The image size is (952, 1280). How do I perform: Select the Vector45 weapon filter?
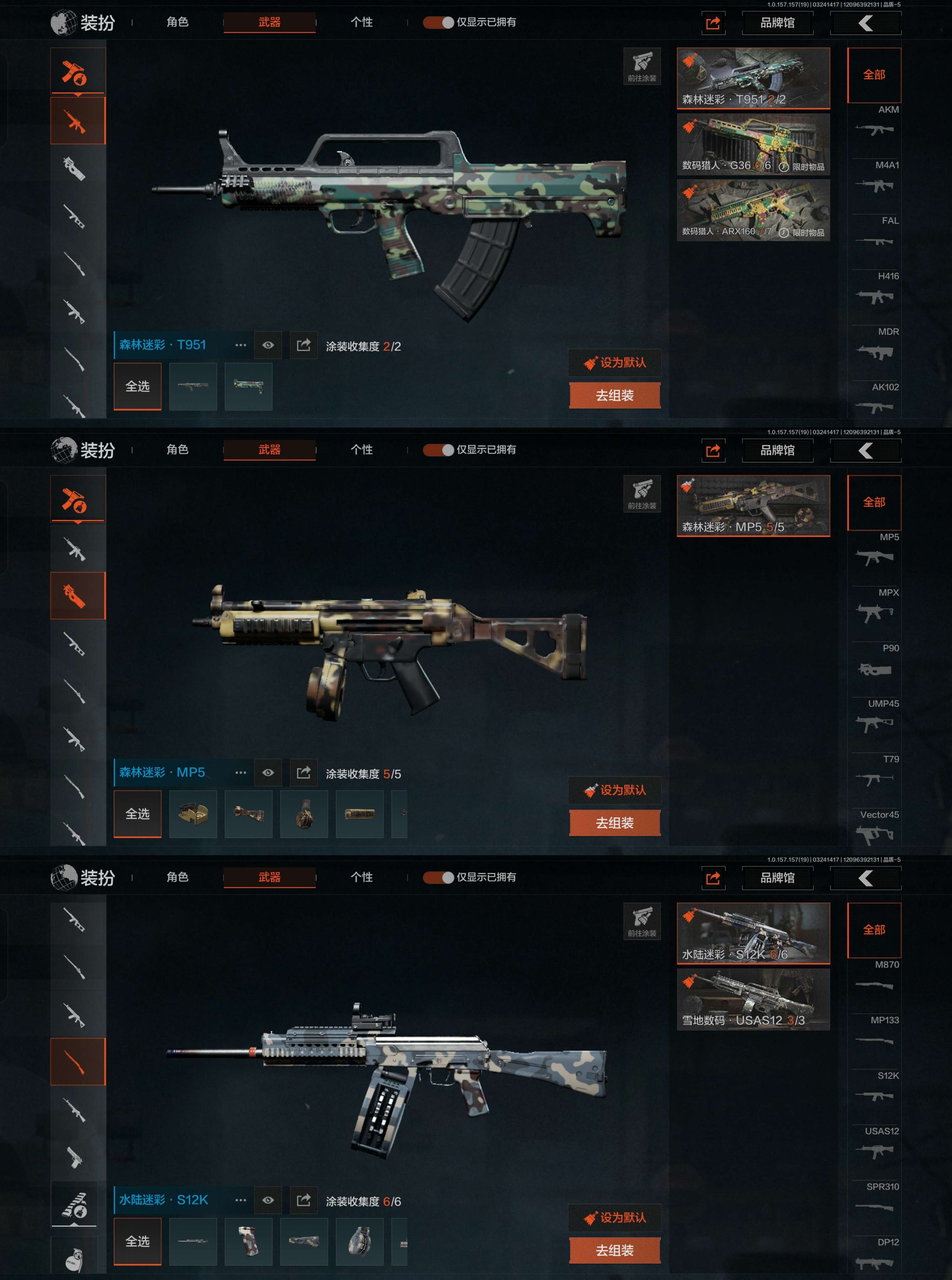[x=875, y=828]
